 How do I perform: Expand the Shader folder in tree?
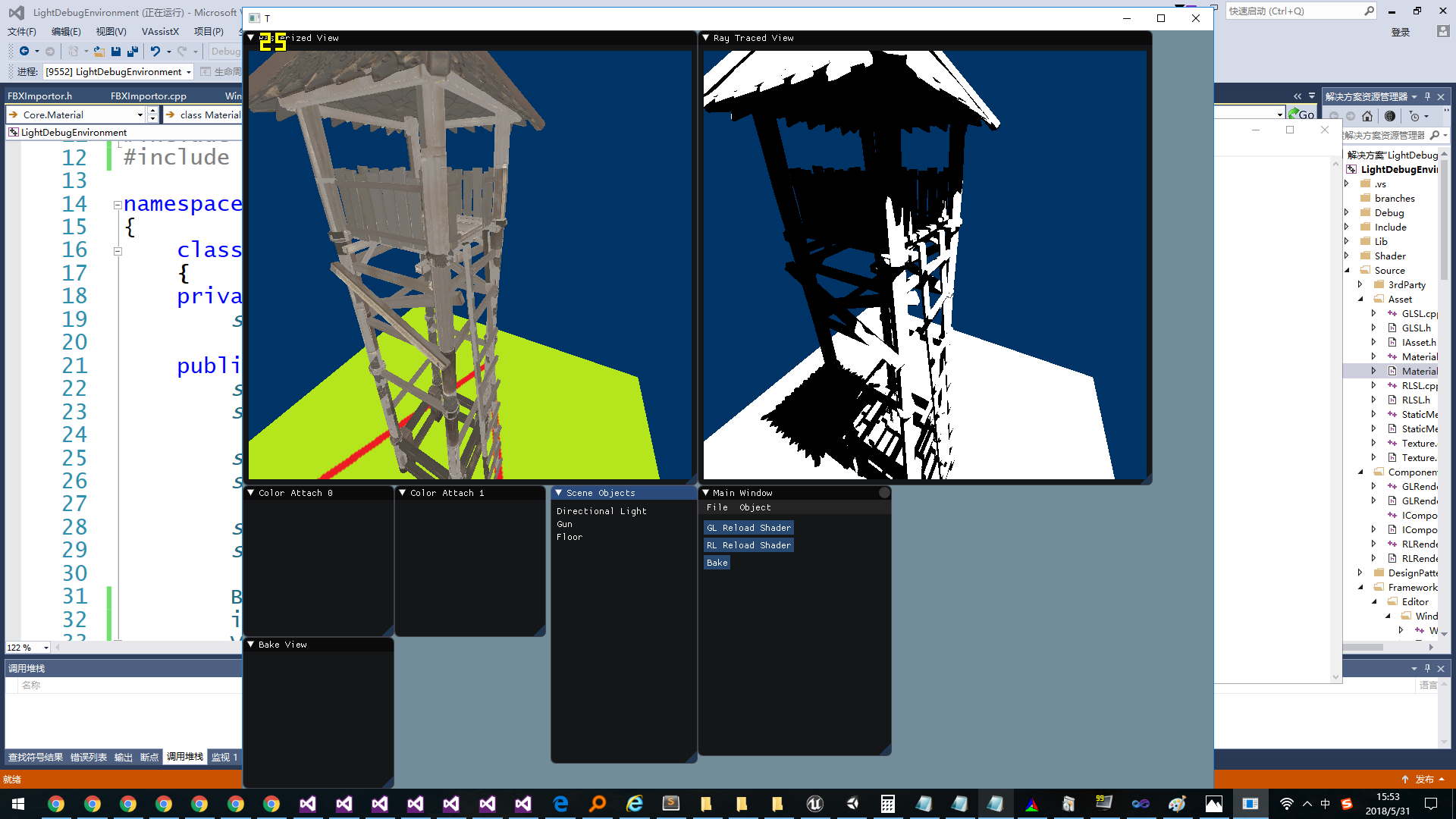coord(1347,256)
